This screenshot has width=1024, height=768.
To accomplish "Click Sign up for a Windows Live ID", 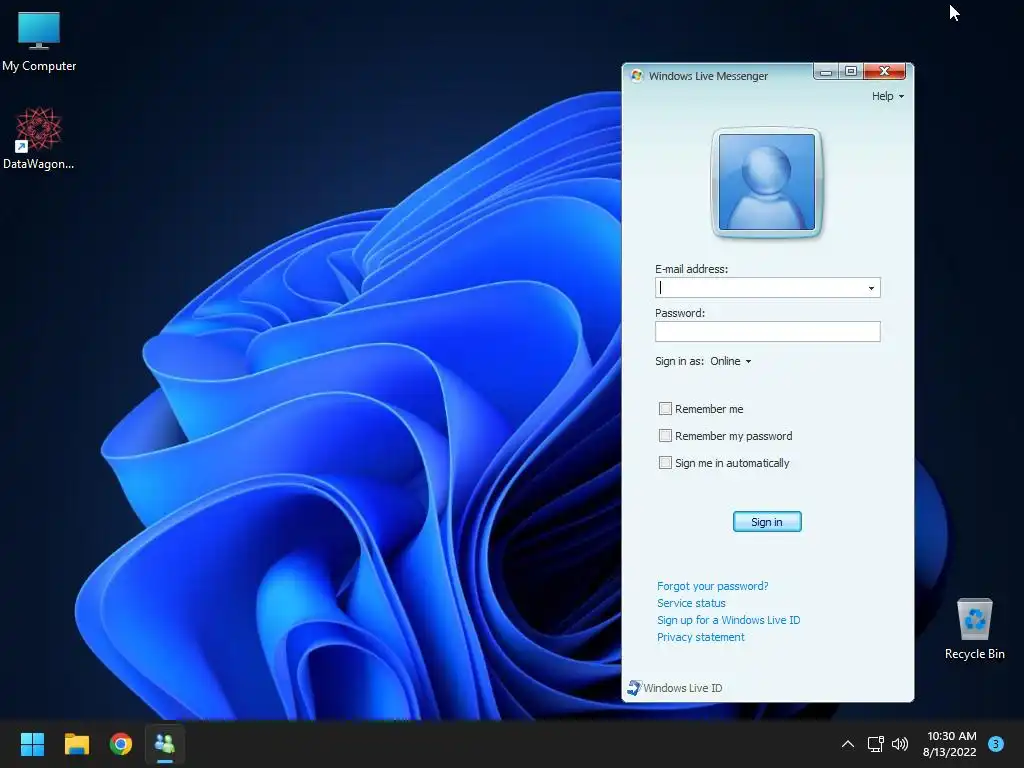I will [728, 620].
